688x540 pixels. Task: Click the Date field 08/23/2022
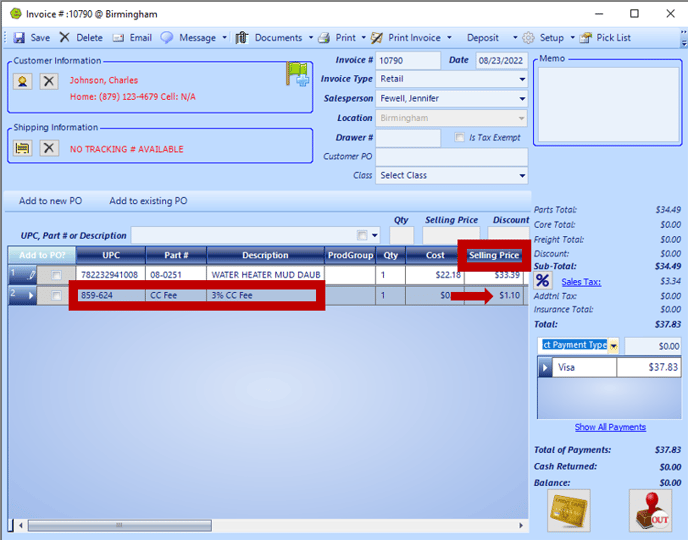pyautogui.click(x=502, y=61)
